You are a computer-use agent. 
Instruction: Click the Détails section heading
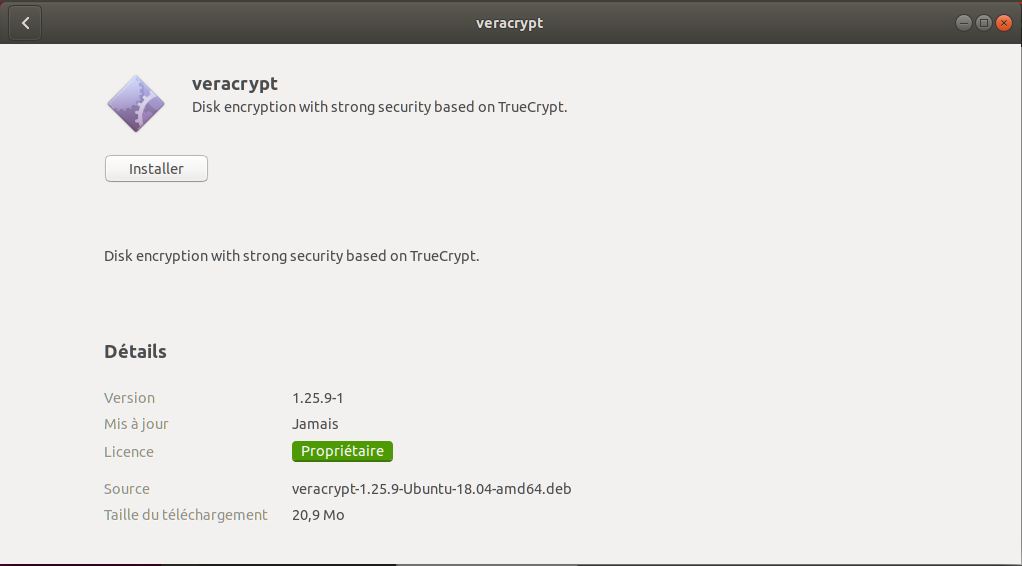(135, 352)
